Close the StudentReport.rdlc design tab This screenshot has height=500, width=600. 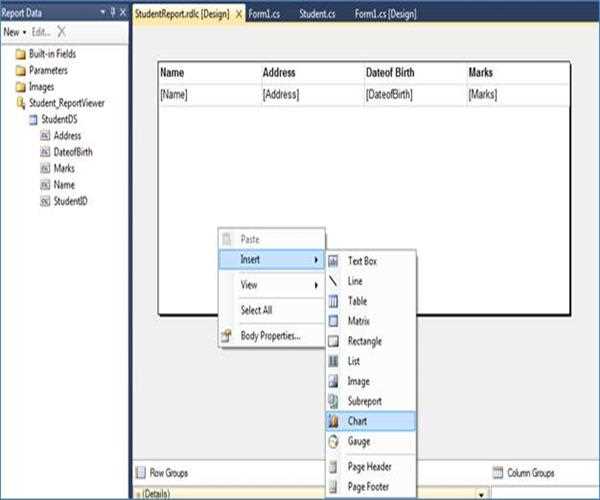coord(239,13)
